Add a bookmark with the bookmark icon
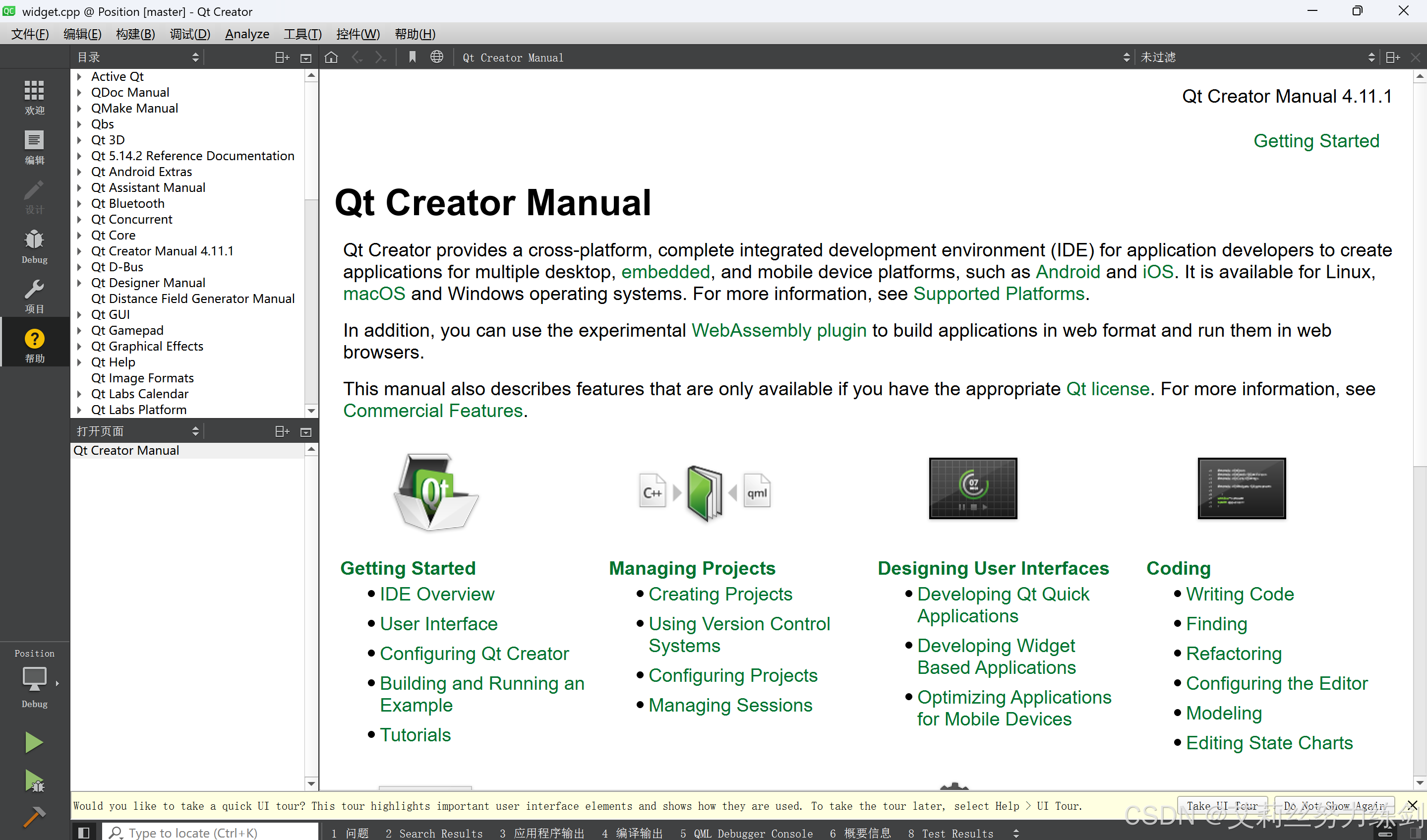This screenshot has height=840, width=1427. coord(412,57)
